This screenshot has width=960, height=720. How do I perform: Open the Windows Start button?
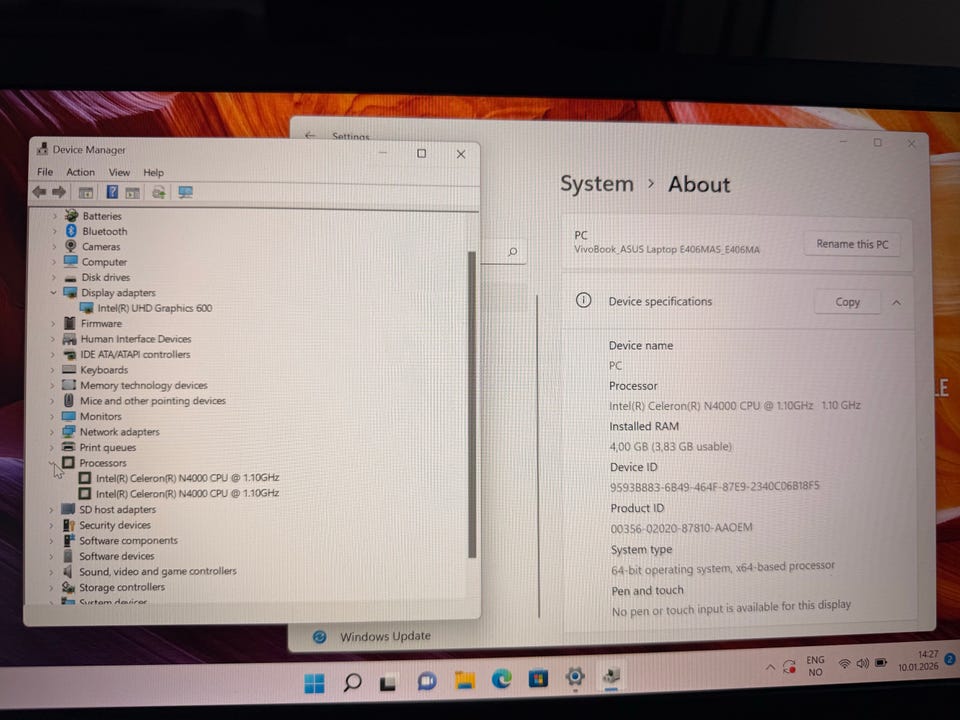(x=315, y=683)
